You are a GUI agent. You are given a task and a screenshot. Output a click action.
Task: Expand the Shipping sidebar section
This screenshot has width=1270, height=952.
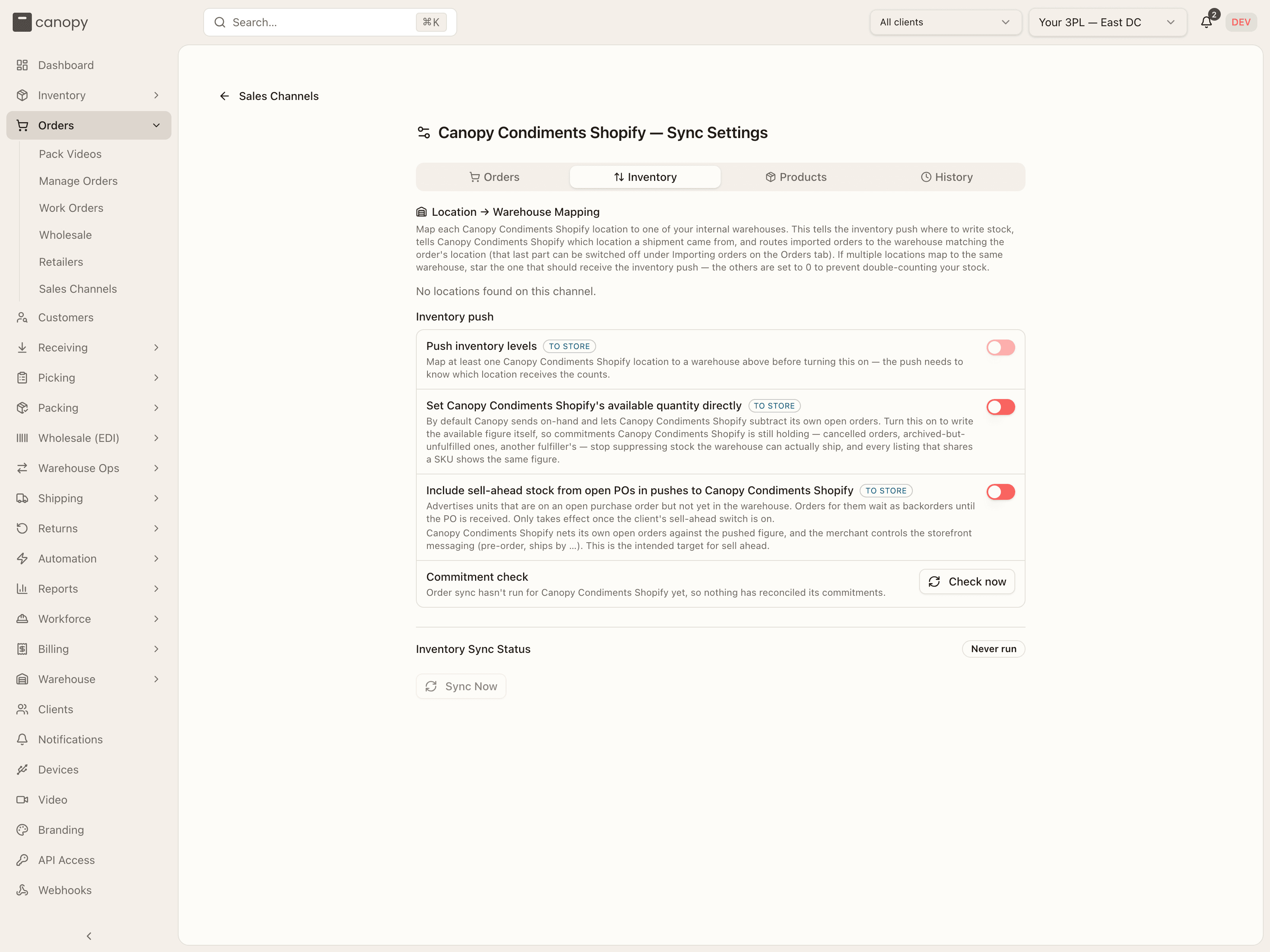[89, 498]
